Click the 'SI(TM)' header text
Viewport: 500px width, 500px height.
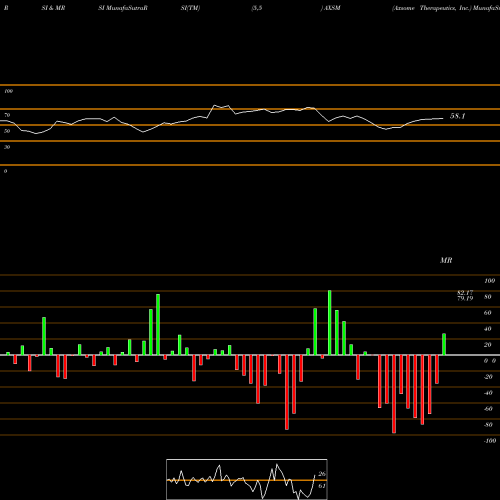(190, 8)
